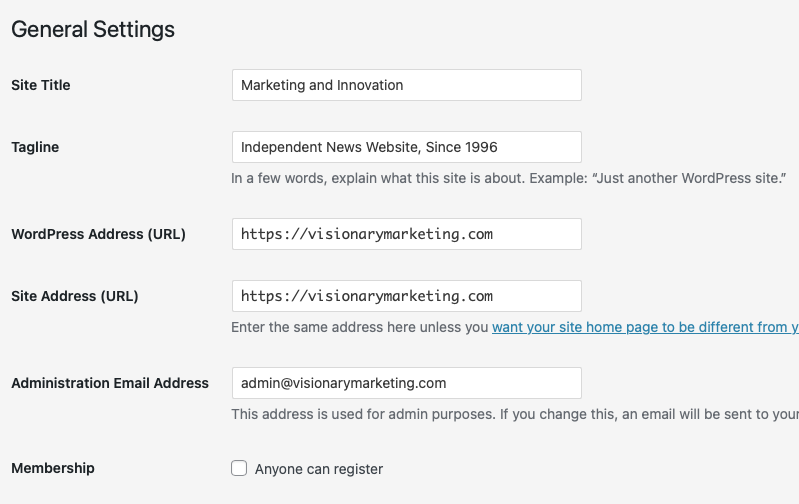Click the Administration Email Address label
Image resolution: width=799 pixels, height=504 pixels.
click(x=110, y=383)
